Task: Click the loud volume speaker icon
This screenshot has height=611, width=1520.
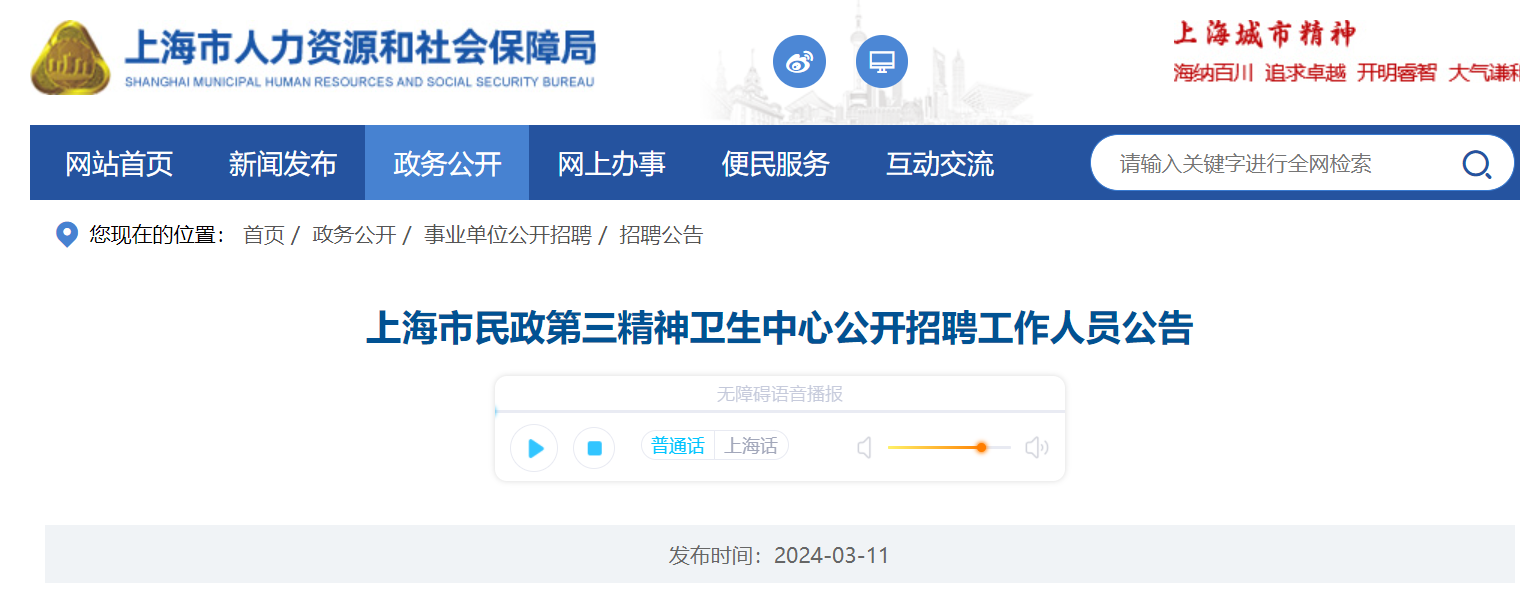Action: pyautogui.click(x=1036, y=448)
